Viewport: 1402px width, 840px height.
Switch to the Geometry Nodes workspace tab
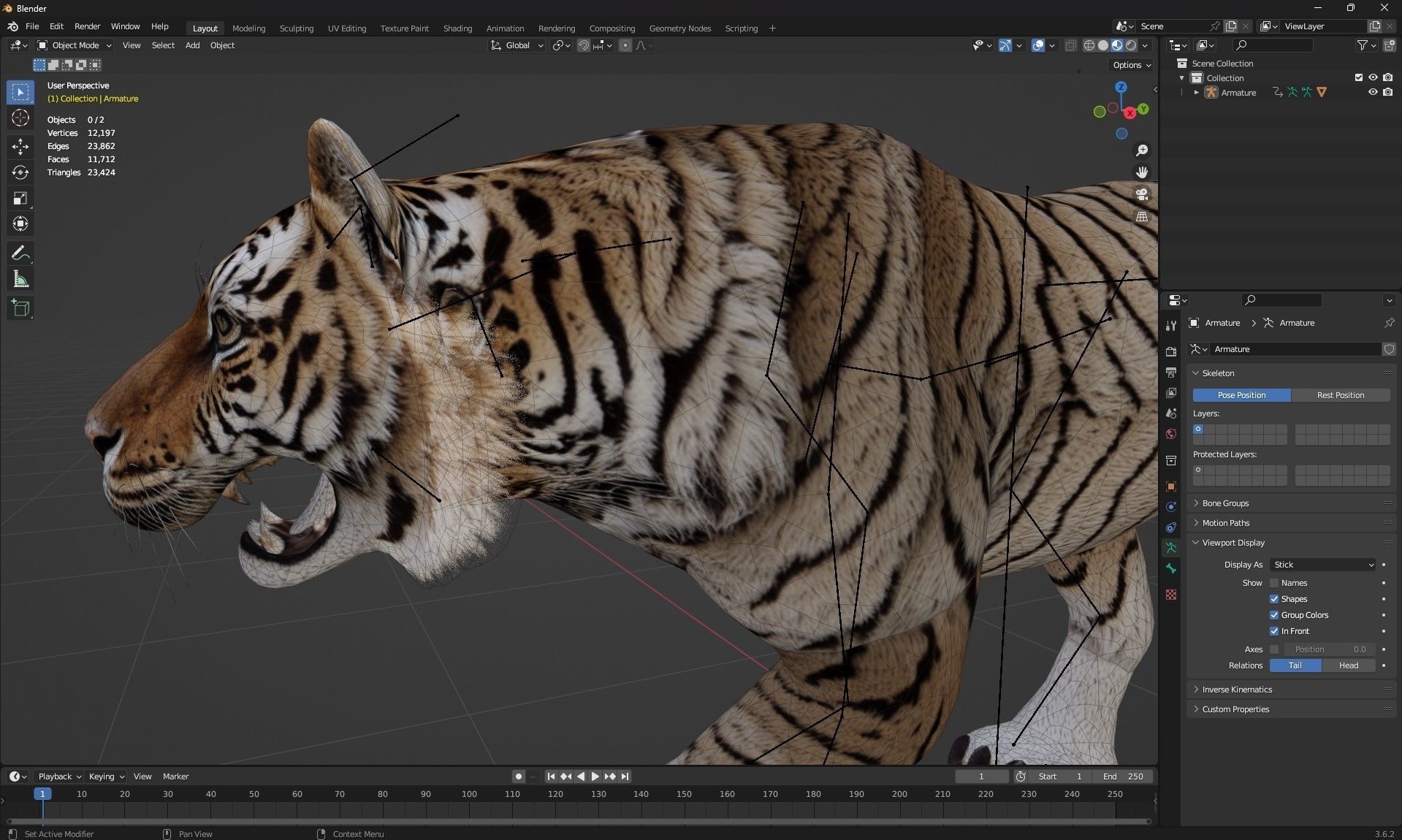point(679,28)
